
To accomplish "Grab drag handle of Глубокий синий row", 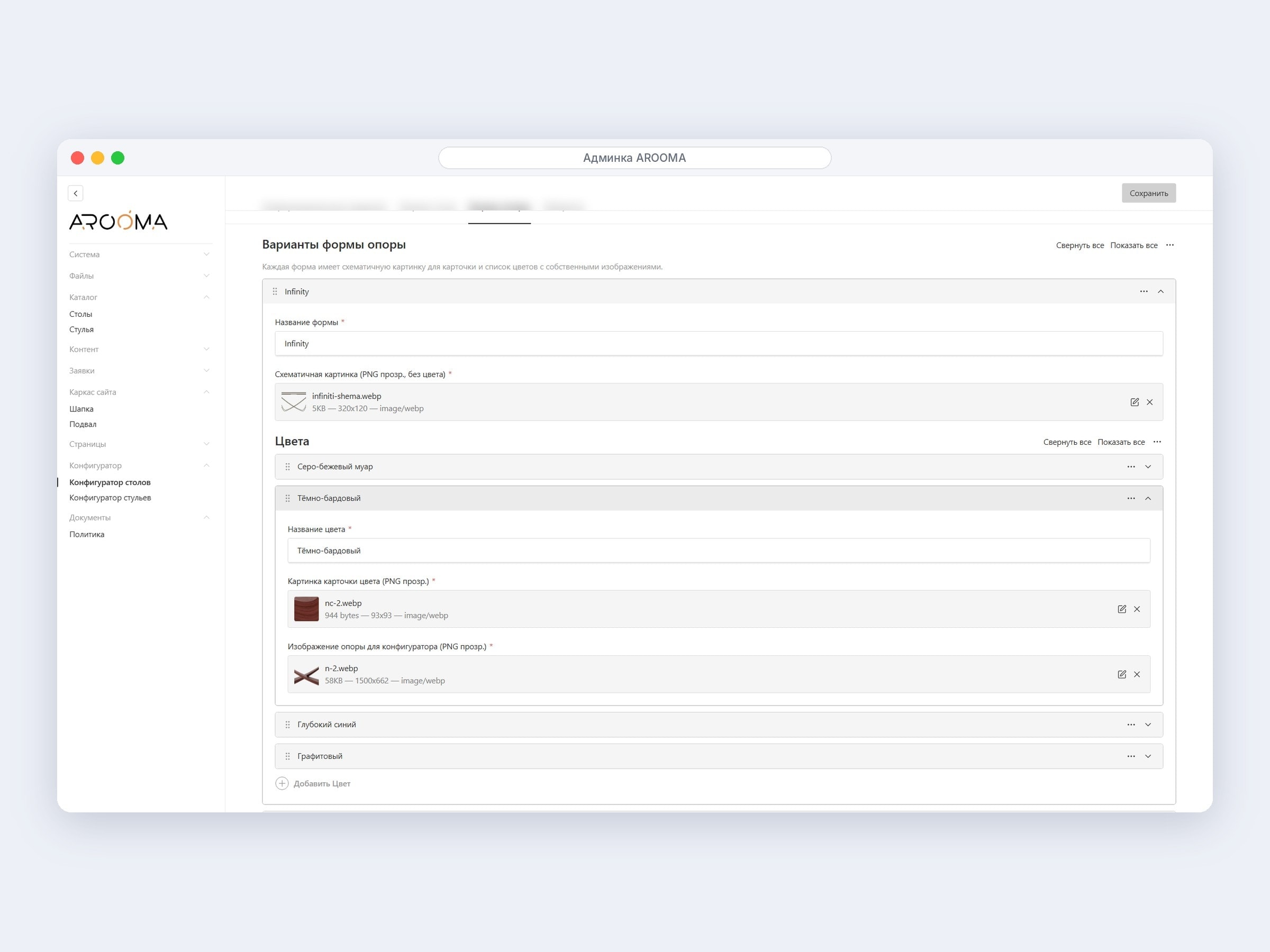I will (288, 725).
